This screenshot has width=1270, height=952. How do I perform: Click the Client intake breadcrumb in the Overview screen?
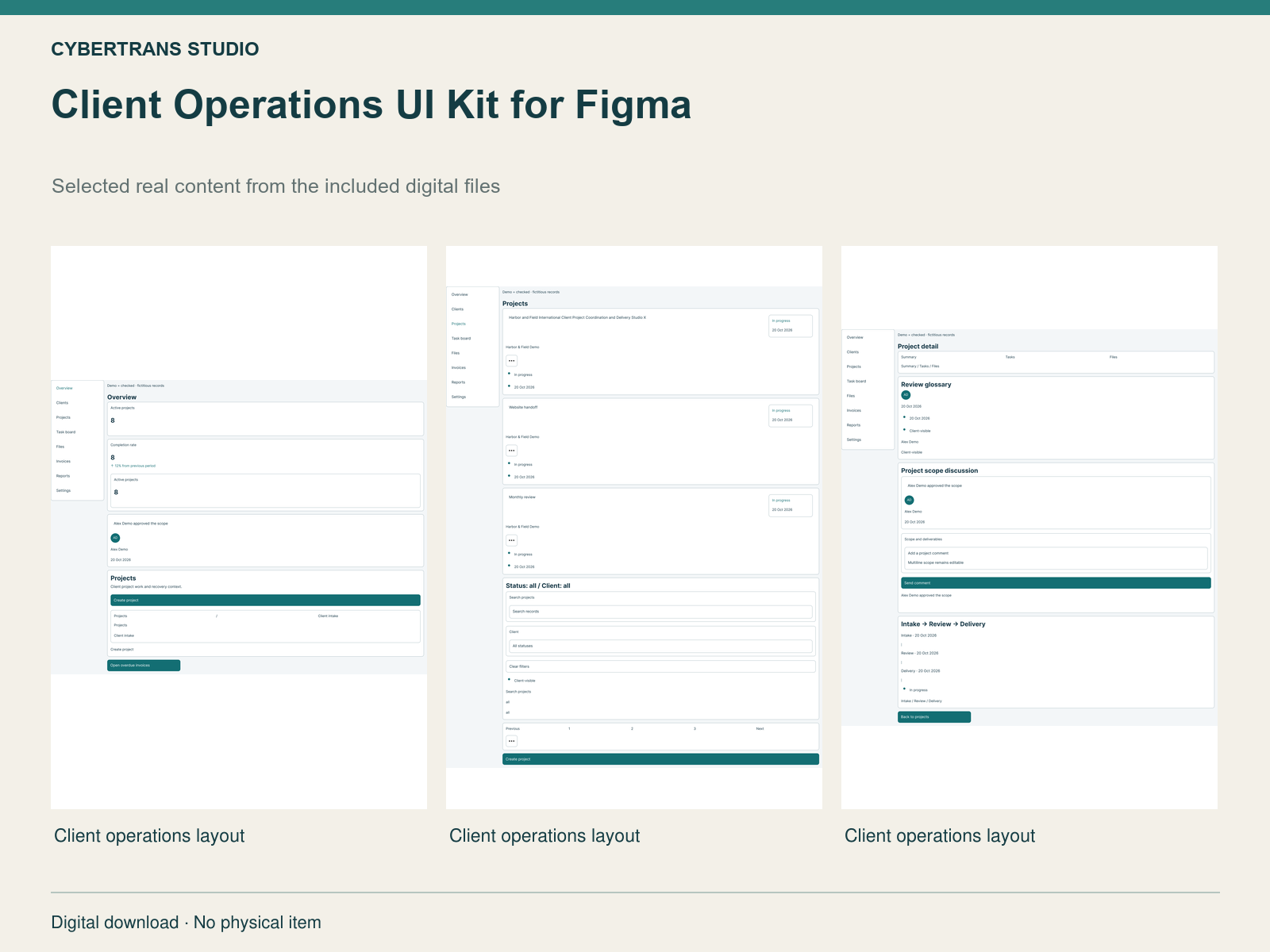tap(328, 616)
